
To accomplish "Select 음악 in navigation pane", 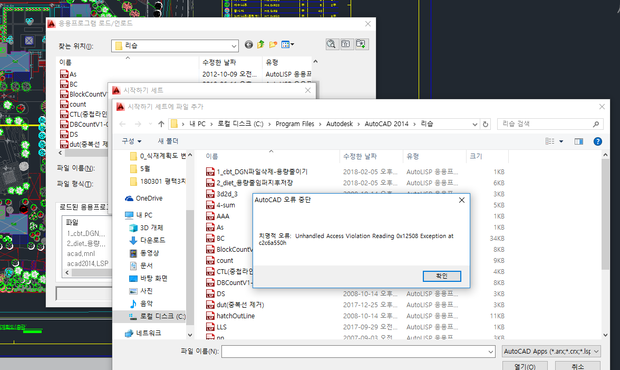I will click(x=141, y=304).
